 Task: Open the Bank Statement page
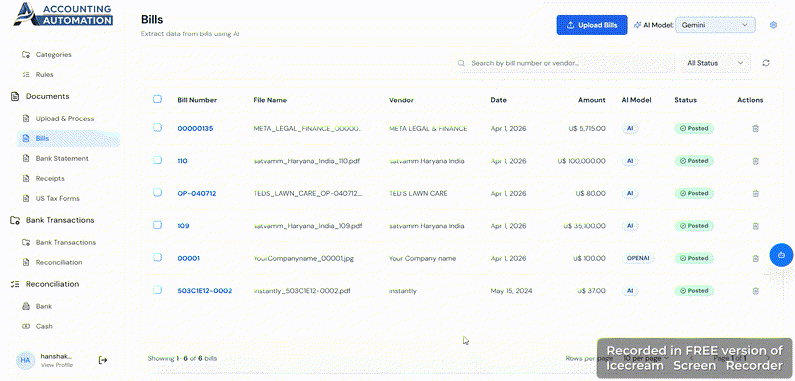[x=62, y=158]
